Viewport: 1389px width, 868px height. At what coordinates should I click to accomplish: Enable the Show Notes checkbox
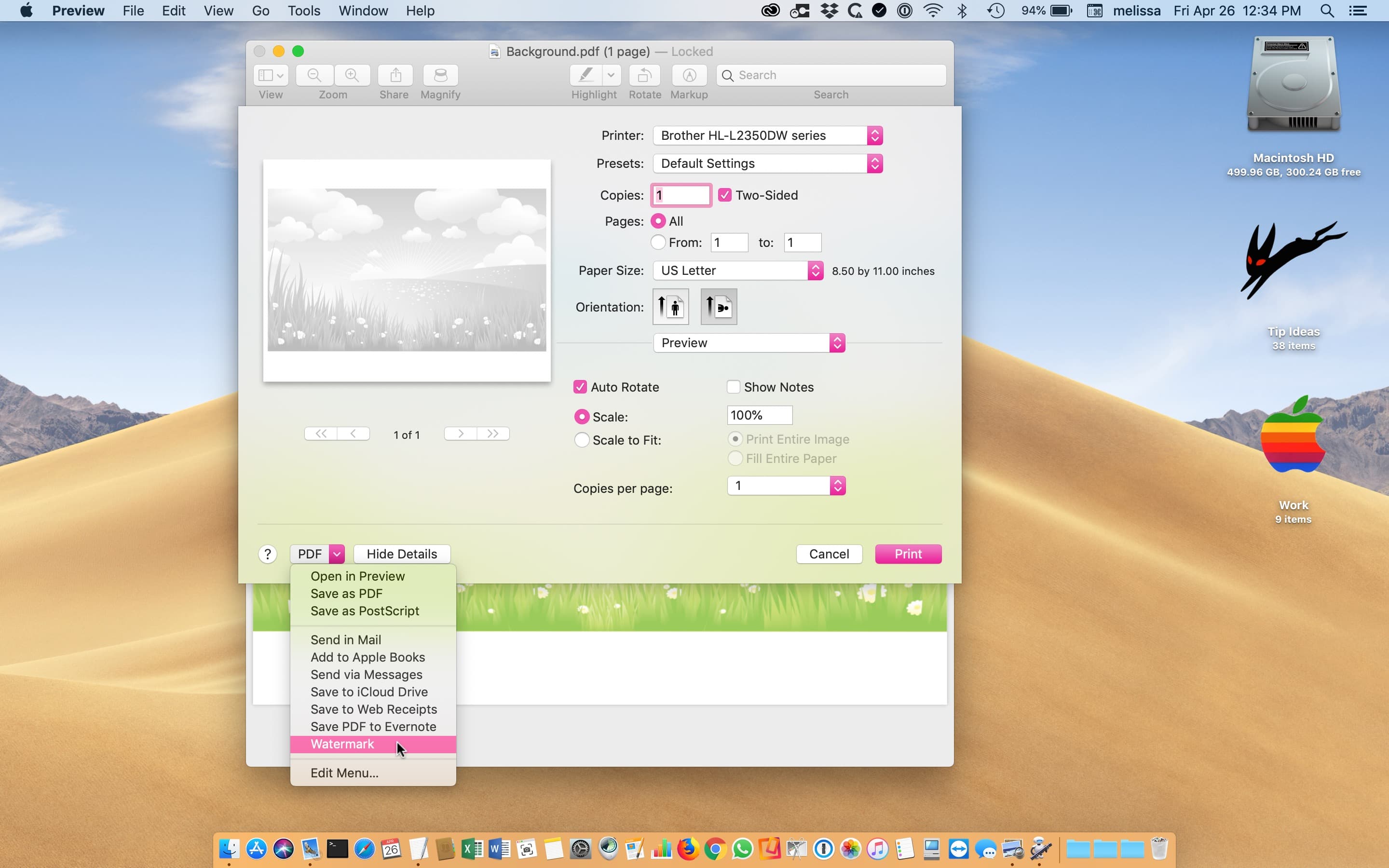734,387
